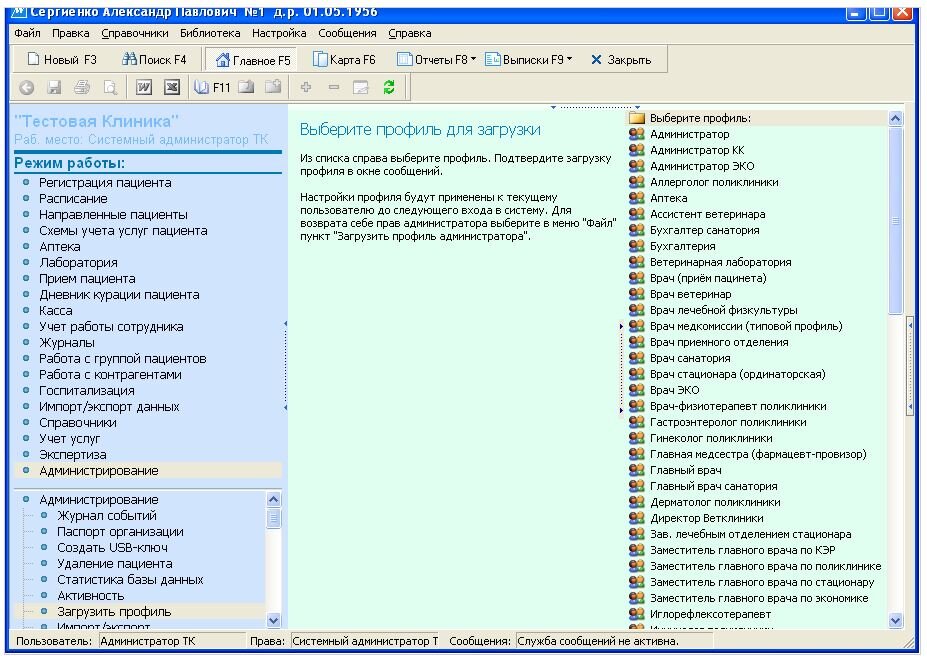This screenshot has width=927, height=662.
Task: Select the Администратор КК profile icon
Action: click(x=637, y=150)
